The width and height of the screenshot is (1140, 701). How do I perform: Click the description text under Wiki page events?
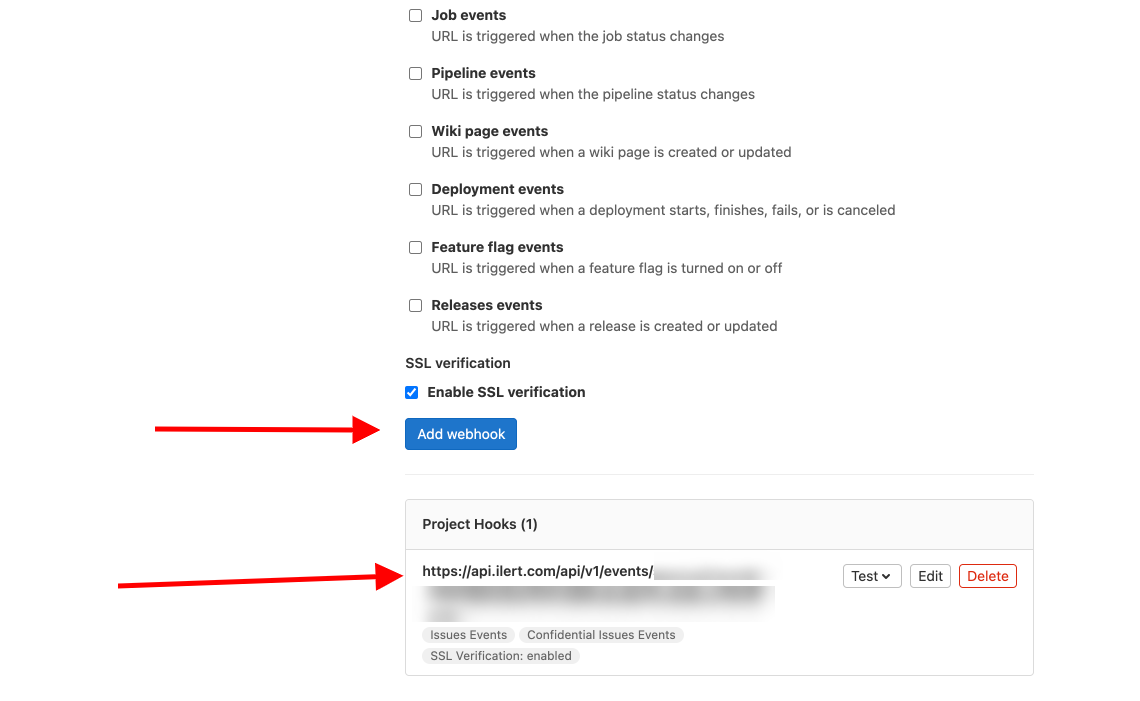pyautogui.click(x=611, y=153)
